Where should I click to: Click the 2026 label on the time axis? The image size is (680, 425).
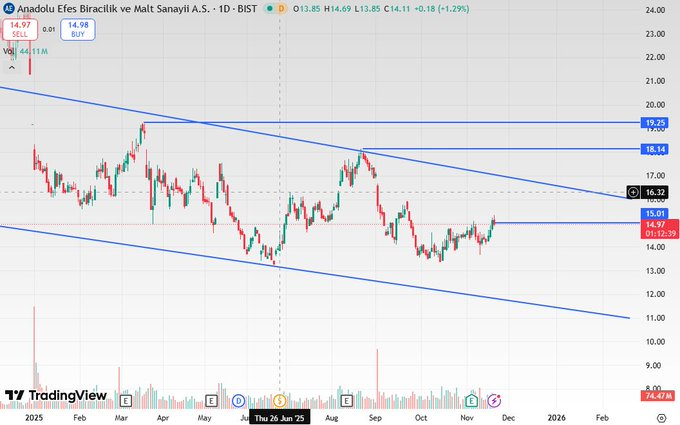click(x=557, y=418)
